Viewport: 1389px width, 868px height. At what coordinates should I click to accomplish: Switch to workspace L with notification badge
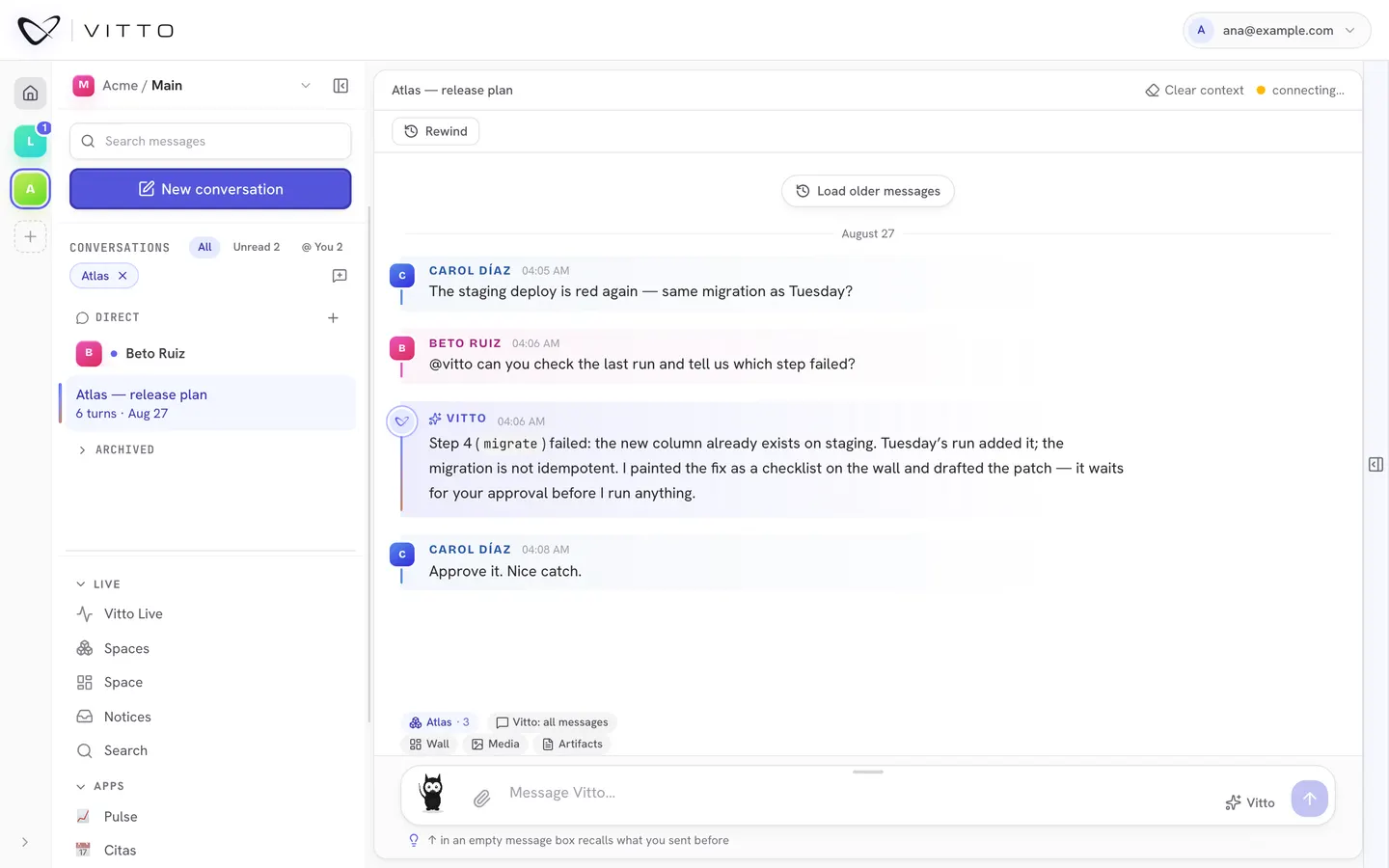click(30, 141)
